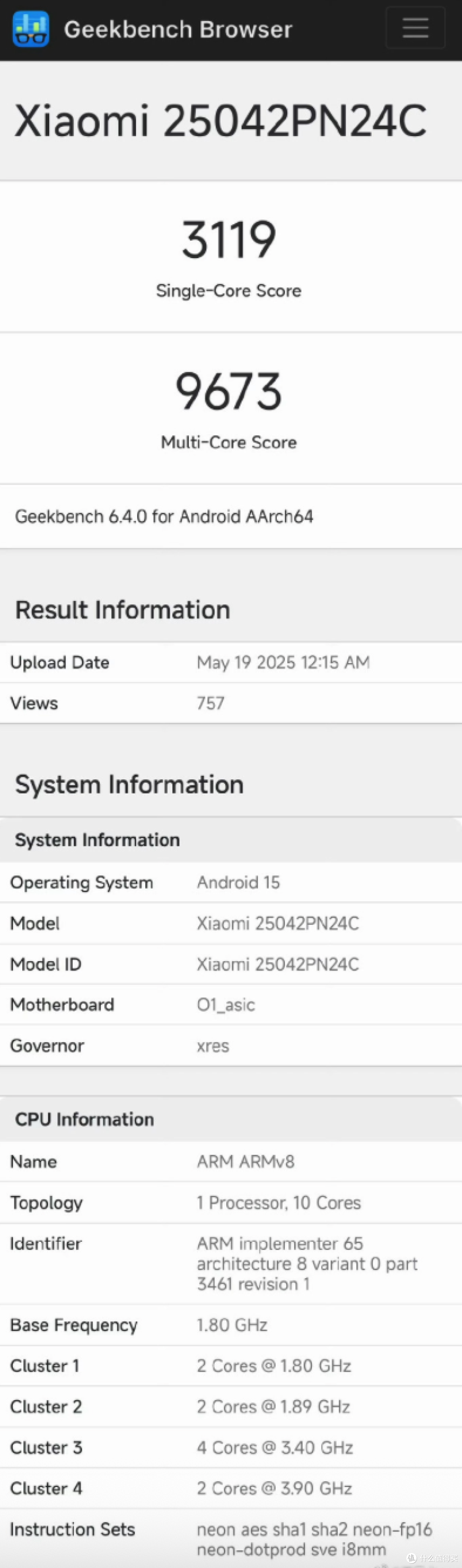Open the hamburger navigation menu
Image resolution: width=462 pixels, height=1568 pixels.
415,27
